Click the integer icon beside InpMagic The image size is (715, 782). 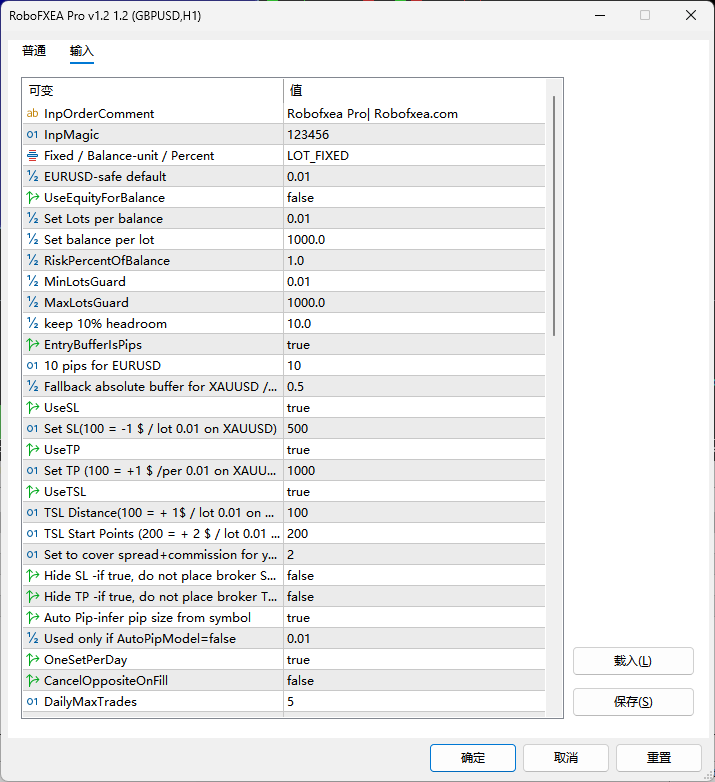tap(32, 135)
